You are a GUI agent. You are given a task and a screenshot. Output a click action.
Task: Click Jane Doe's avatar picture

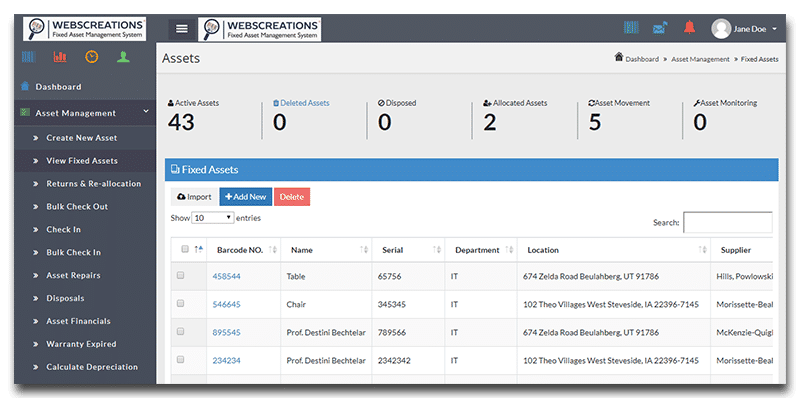pos(721,29)
